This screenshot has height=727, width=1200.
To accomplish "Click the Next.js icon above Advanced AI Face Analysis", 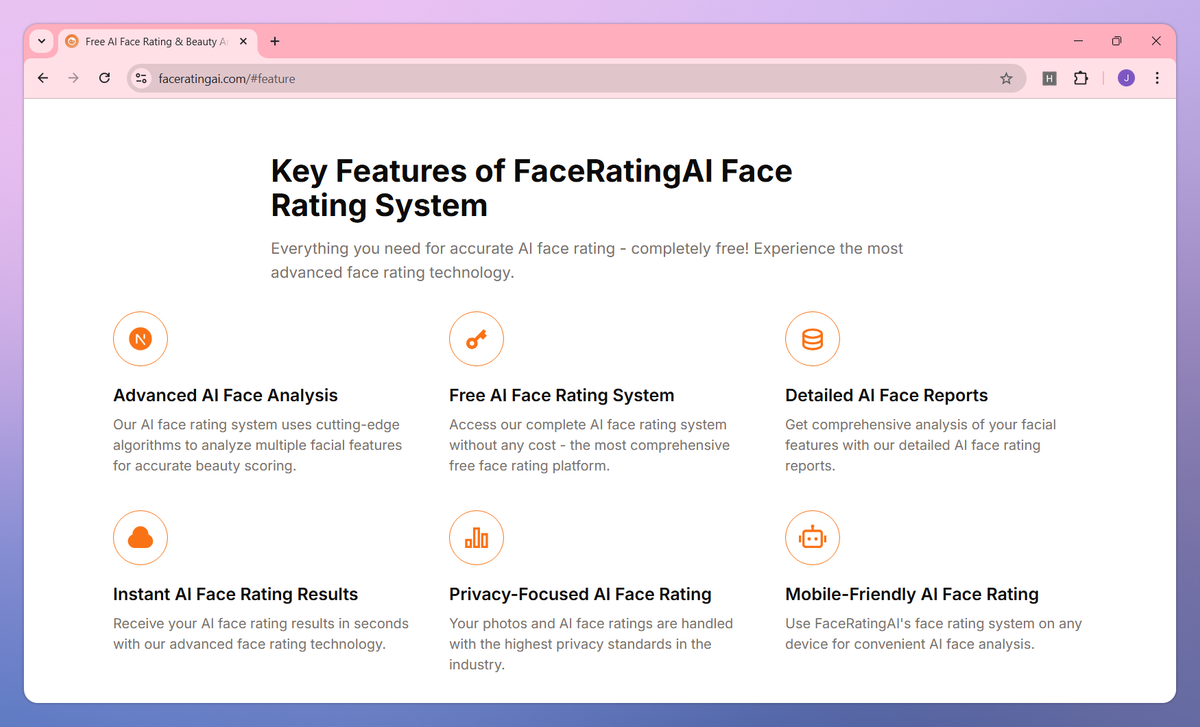I will click(140, 339).
